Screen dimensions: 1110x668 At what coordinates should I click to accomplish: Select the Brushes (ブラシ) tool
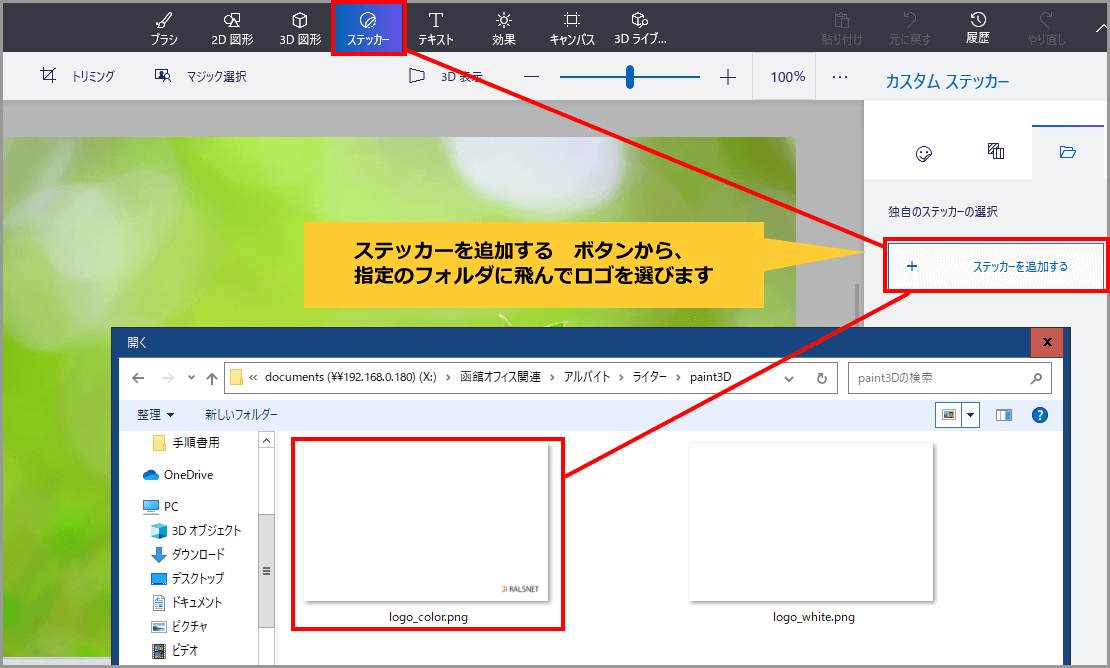point(164,28)
